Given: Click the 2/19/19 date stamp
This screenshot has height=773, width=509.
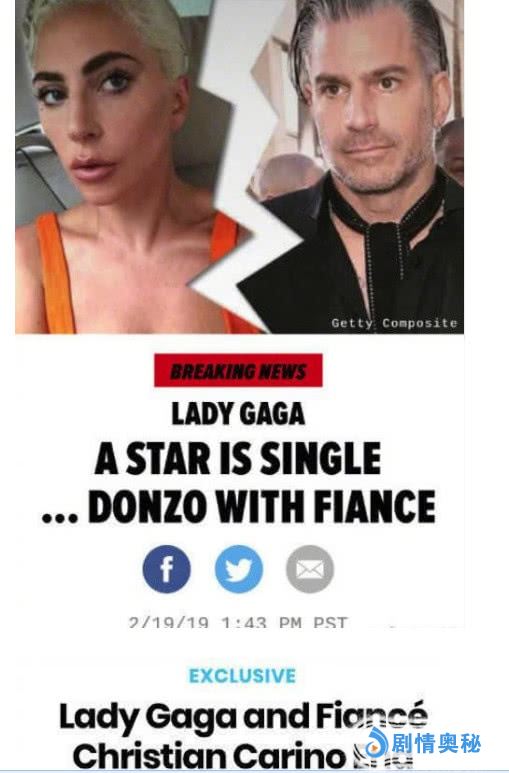Looking at the screenshot, I should 169,622.
